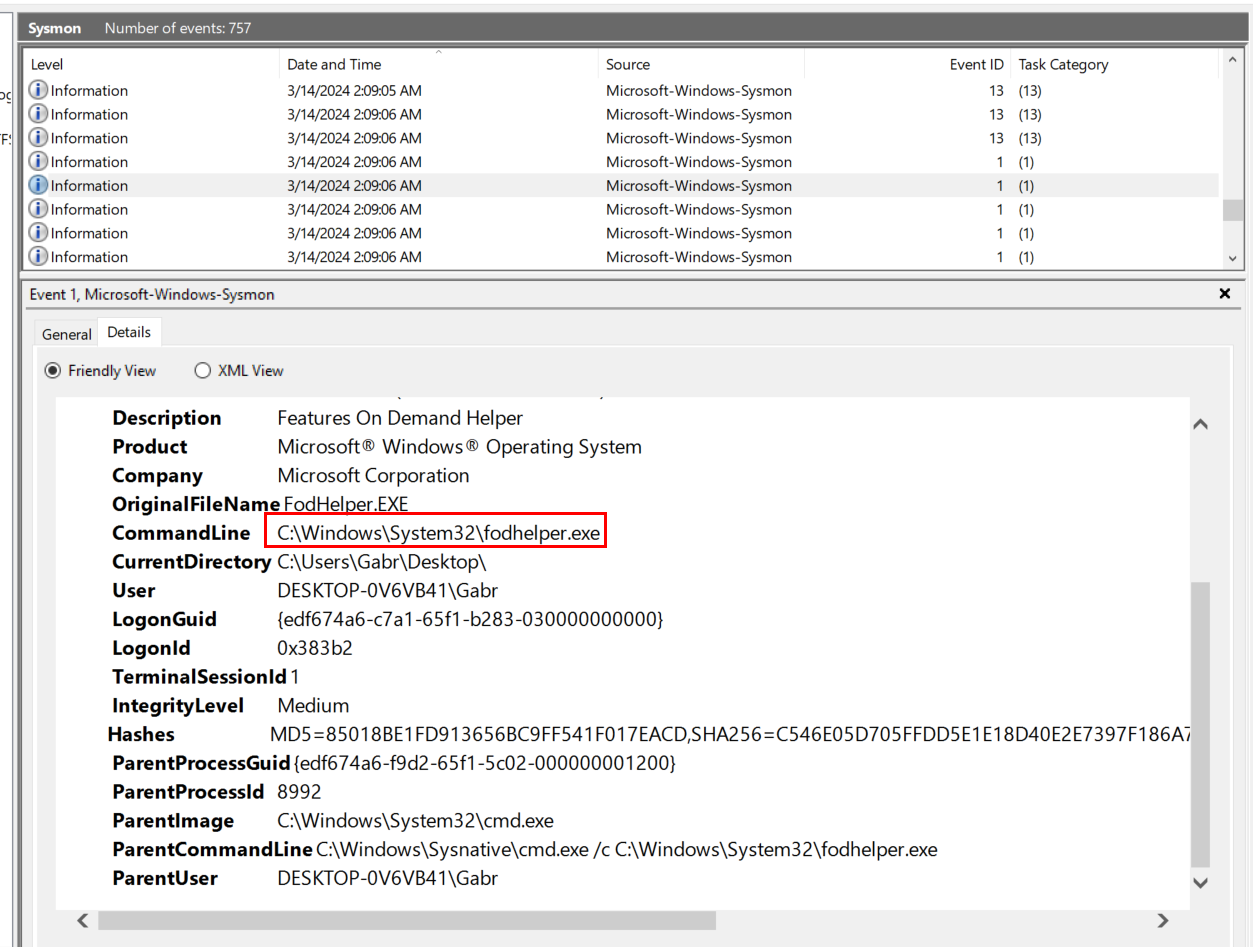The width and height of the screenshot is (1253, 947).
Task: Sort events by the Event ID column header
Action: pos(975,65)
